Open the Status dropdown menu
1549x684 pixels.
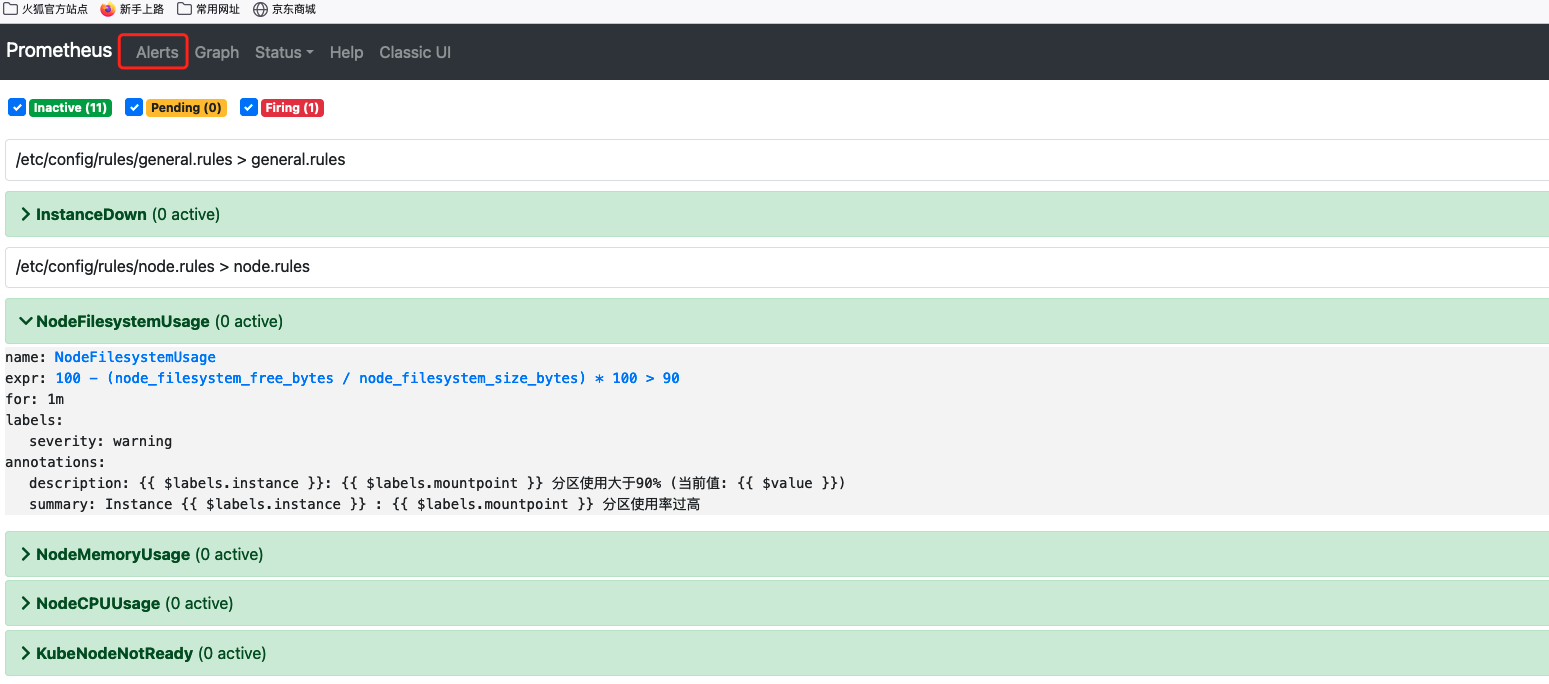[283, 52]
